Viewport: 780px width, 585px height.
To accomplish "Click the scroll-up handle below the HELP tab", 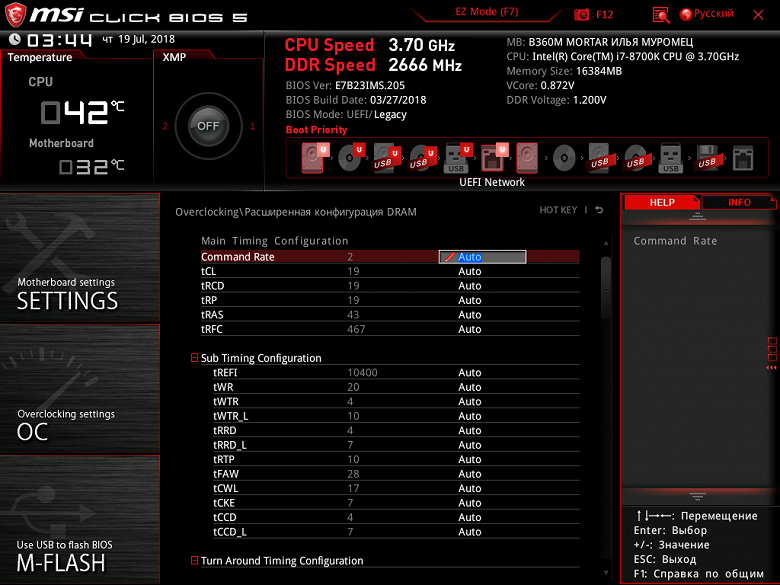I will click(x=697, y=216).
